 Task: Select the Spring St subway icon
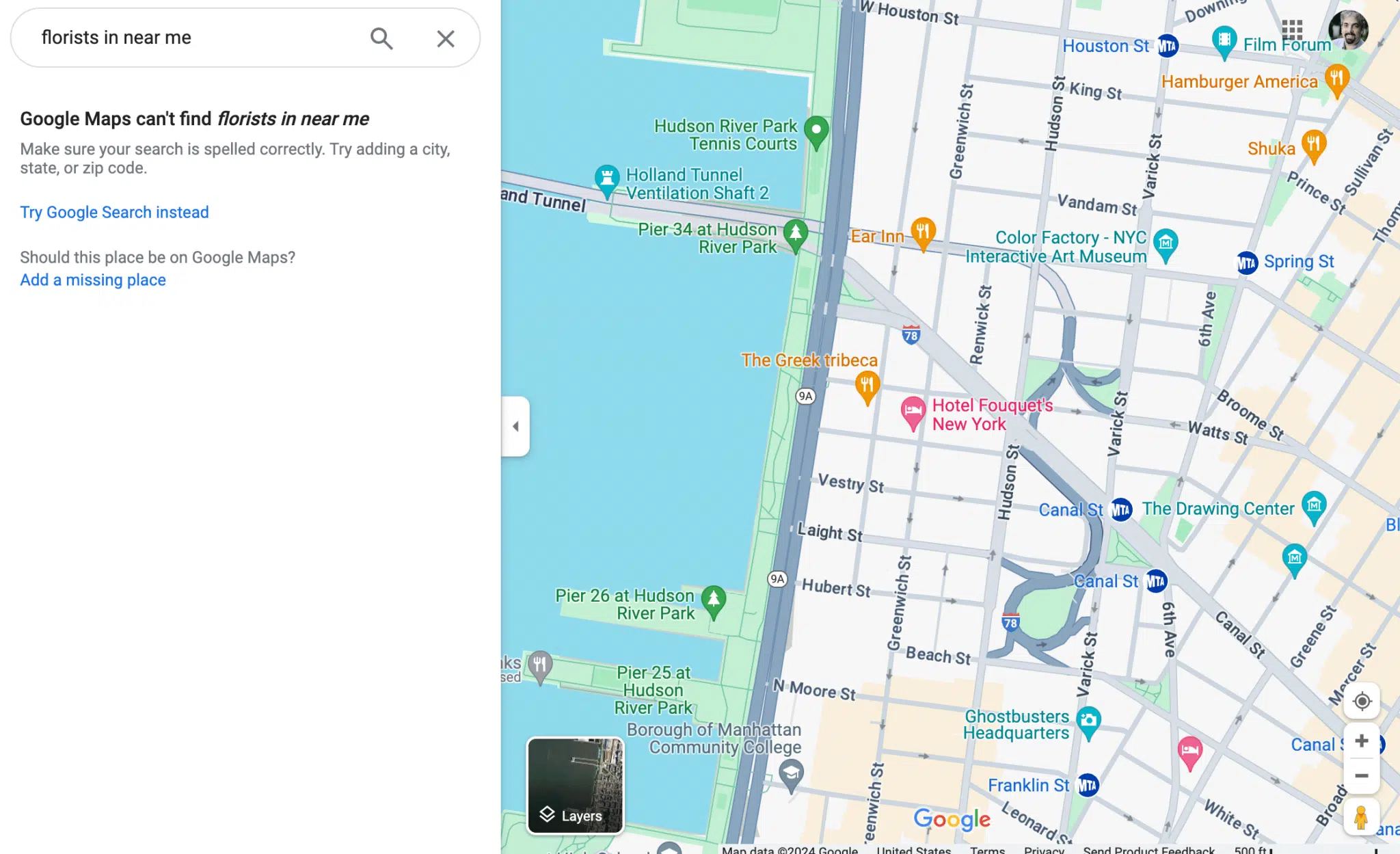(x=1247, y=263)
